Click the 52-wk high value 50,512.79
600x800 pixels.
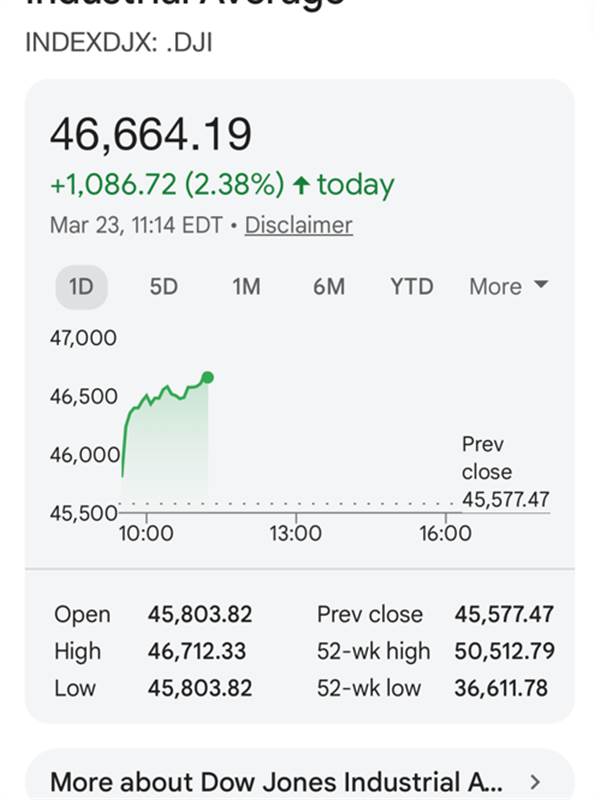pyautogui.click(x=504, y=651)
